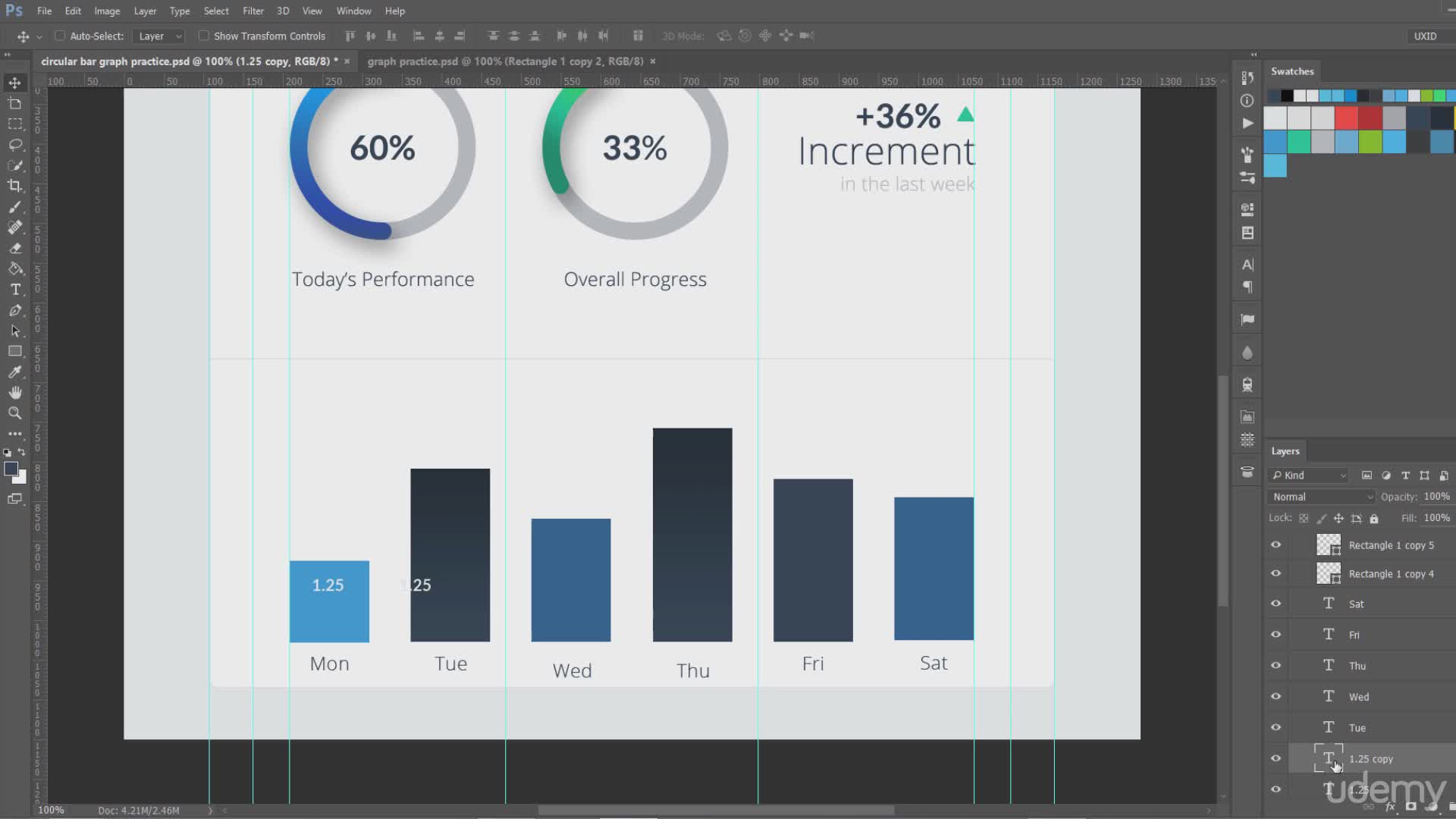Select the Hand tool
This screenshot has width=1456, height=819.
point(14,393)
